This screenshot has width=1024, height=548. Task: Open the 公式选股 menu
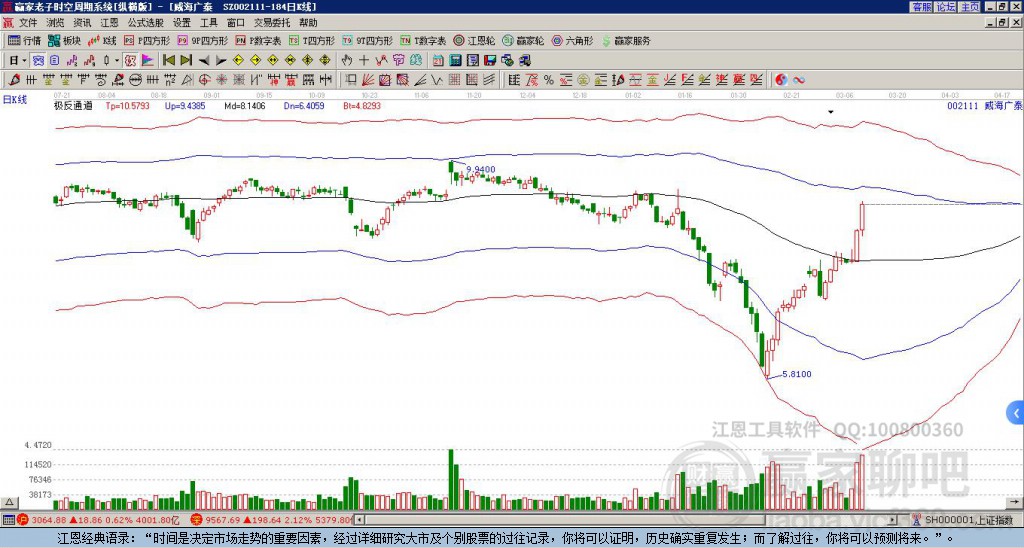pos(145,23)
